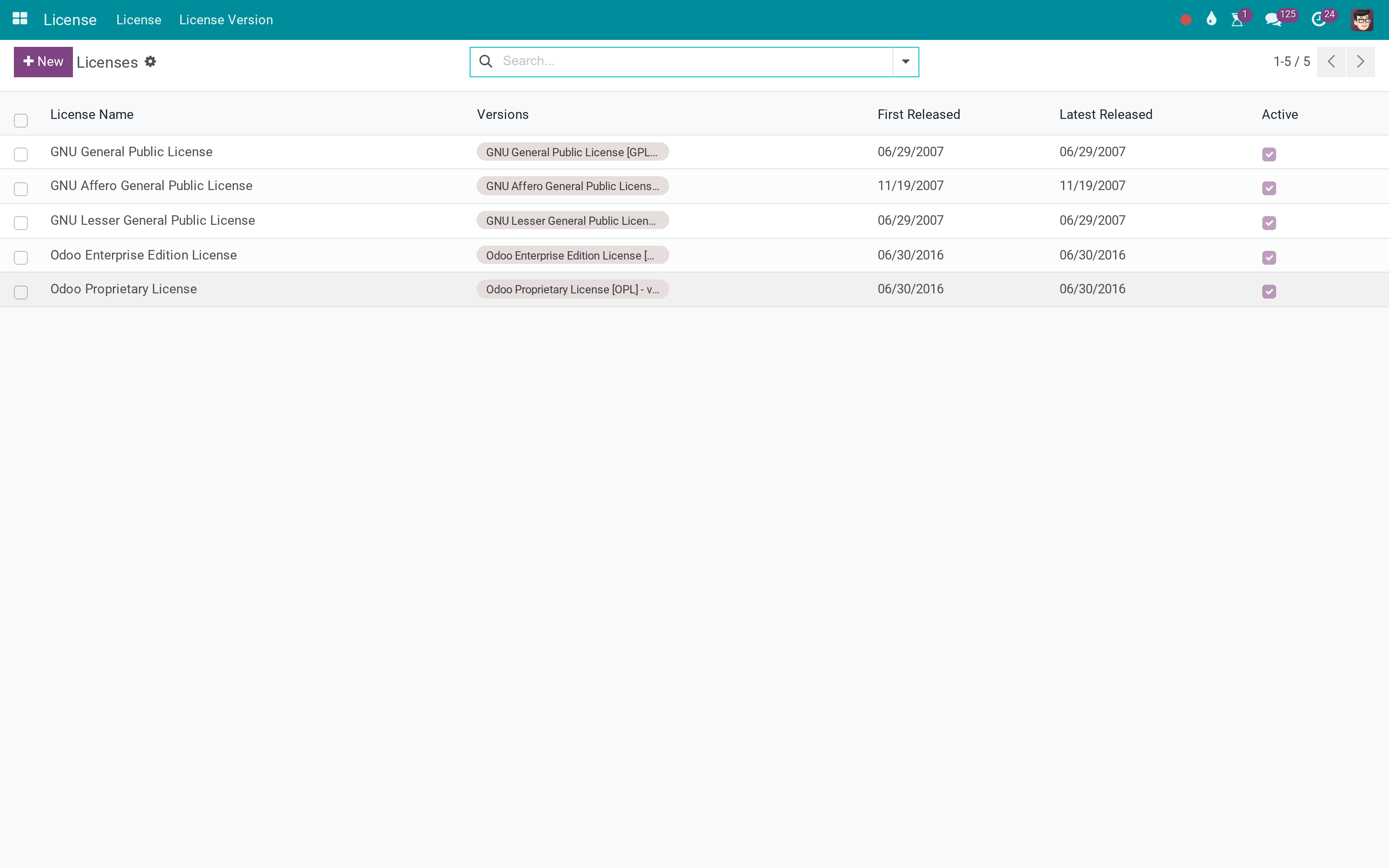
Task: Open the user avatar menu
Action: 1362,20
